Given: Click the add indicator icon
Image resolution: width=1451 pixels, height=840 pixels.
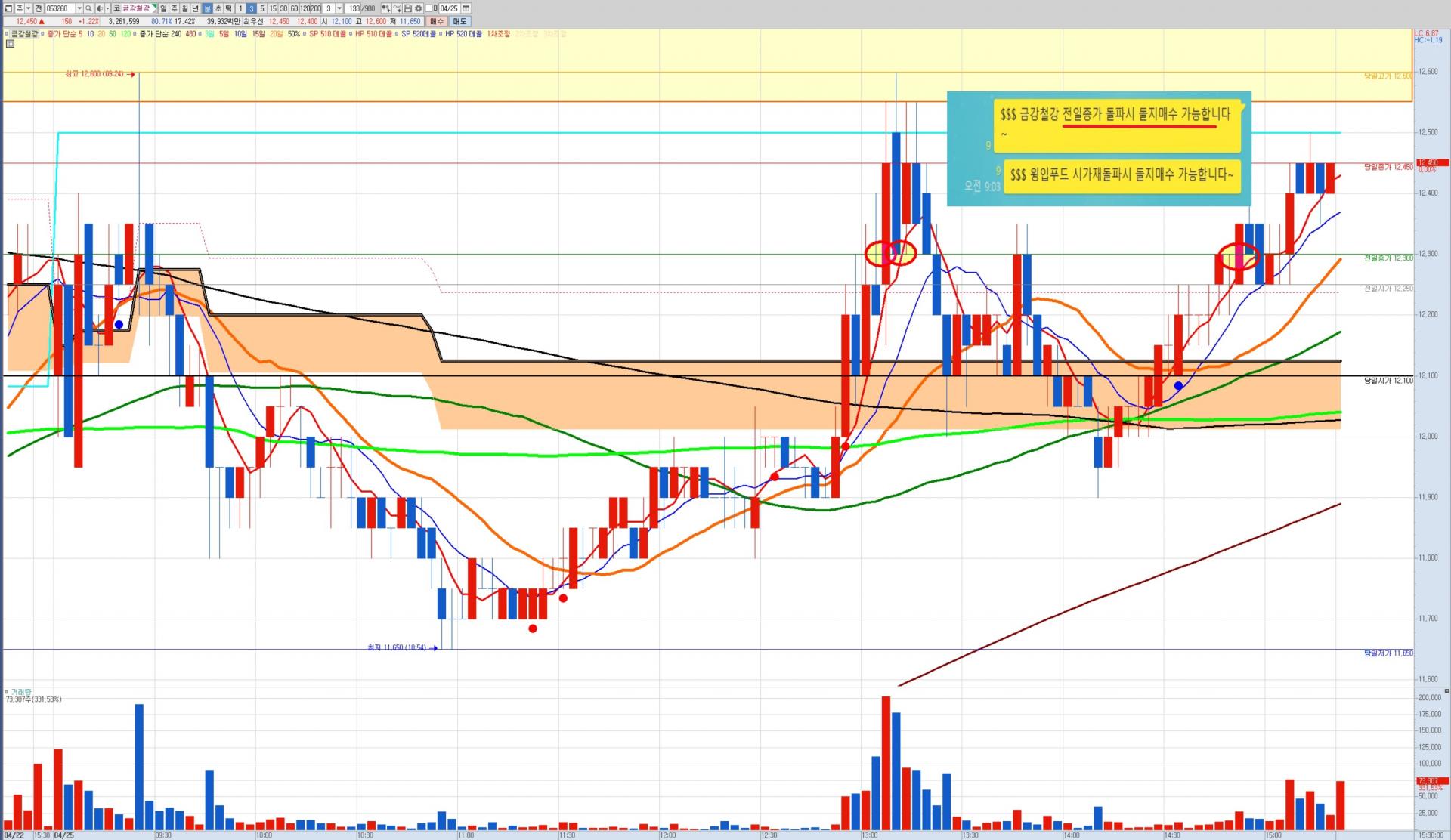Looking at the screenshot, I should [386, 8].
